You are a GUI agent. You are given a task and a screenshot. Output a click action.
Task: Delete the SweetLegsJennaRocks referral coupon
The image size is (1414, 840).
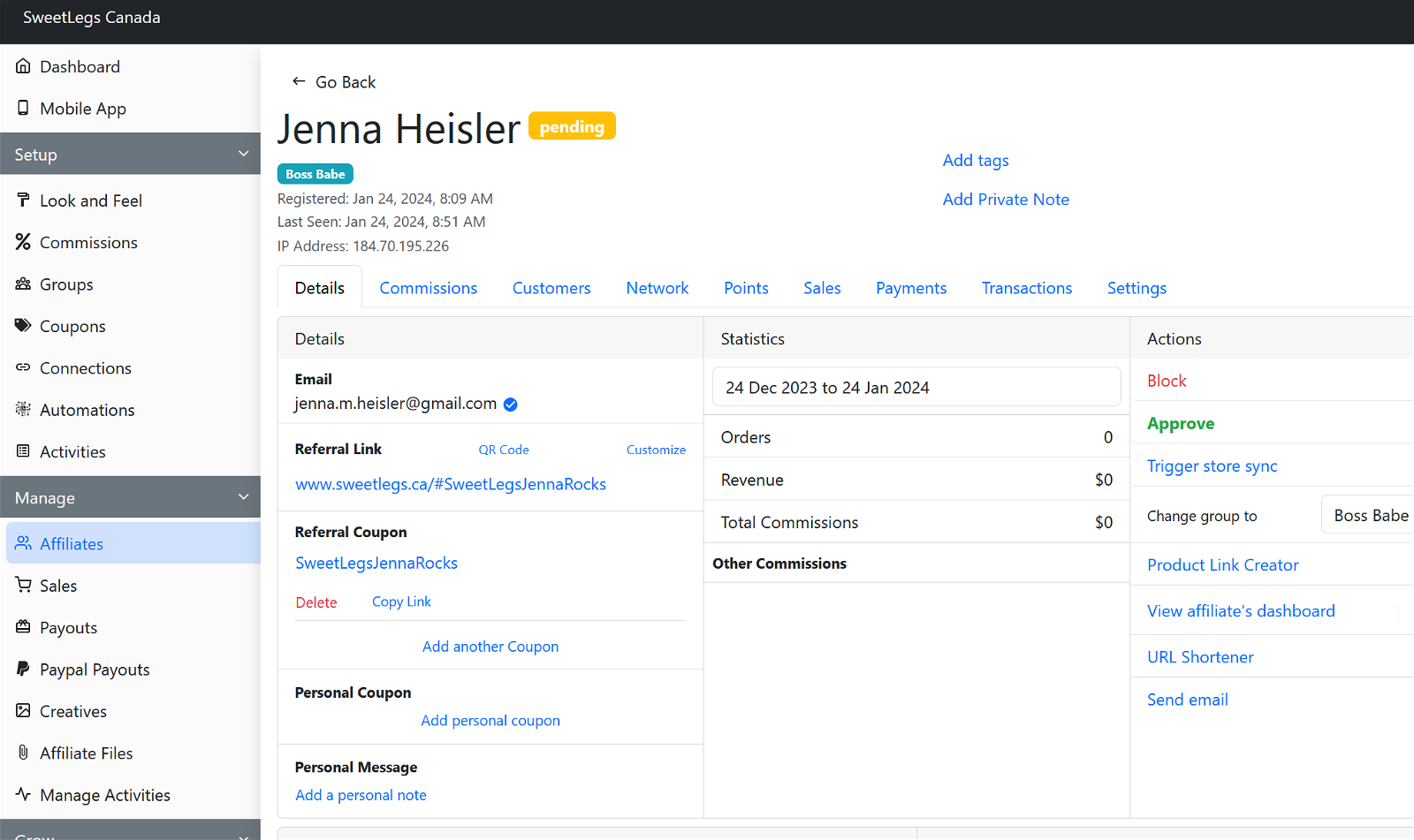(315, 602)
